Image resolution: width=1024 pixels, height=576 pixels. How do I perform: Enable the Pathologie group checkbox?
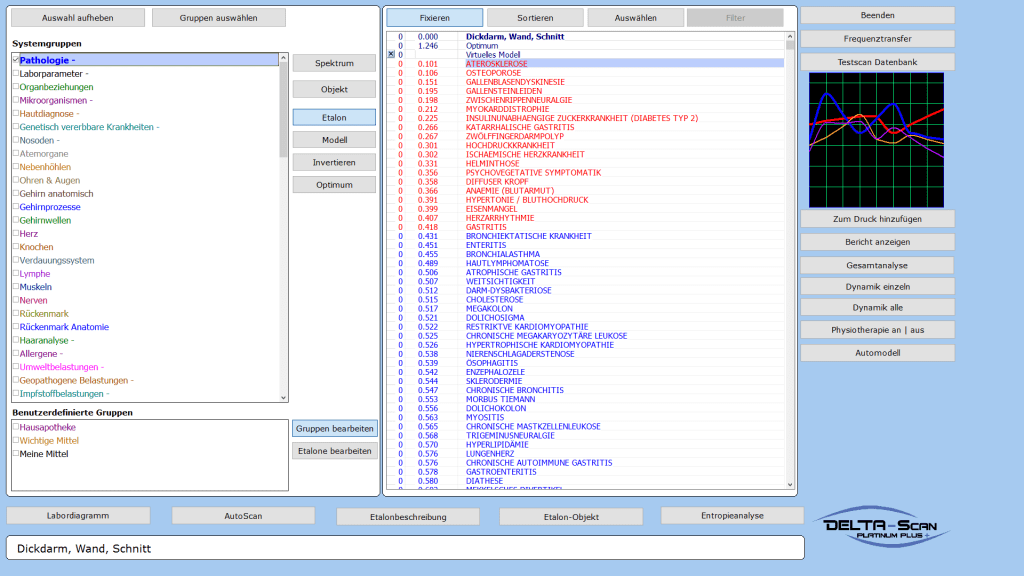click(x=15, y=60)
